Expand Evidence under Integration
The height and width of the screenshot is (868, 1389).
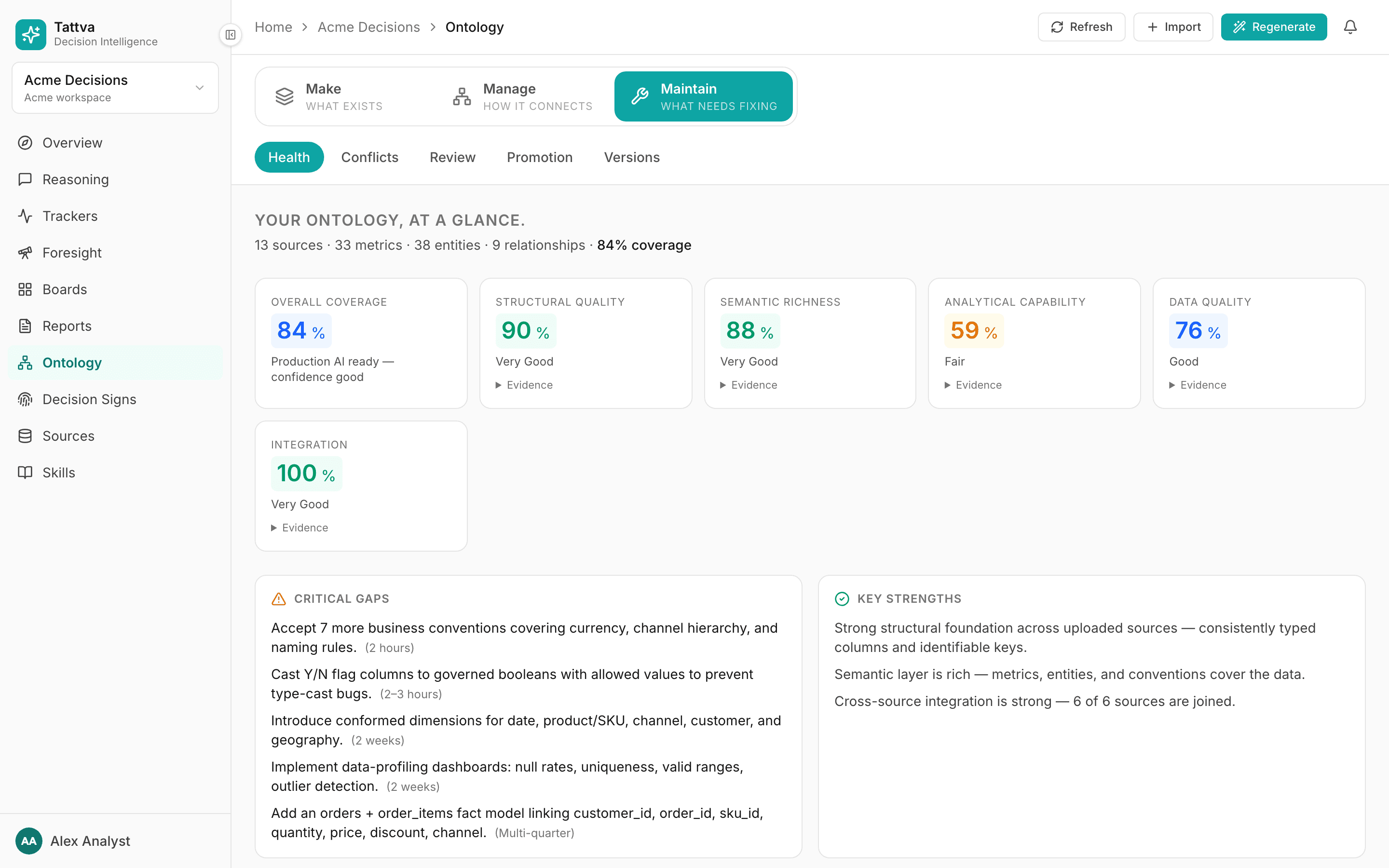coord(300,528)
